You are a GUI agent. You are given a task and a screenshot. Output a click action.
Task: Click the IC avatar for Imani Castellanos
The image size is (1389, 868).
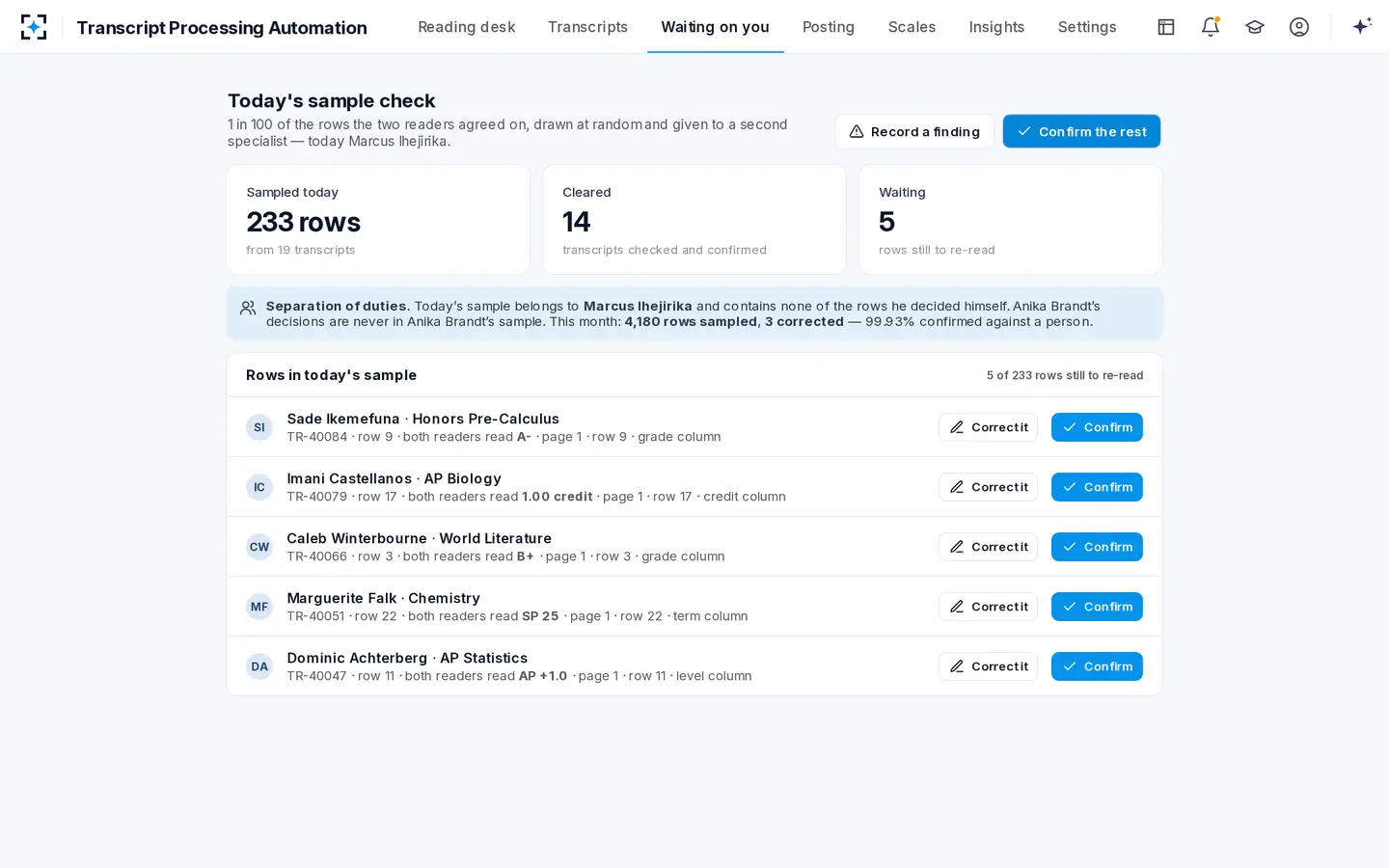click(x=259, y=487)
